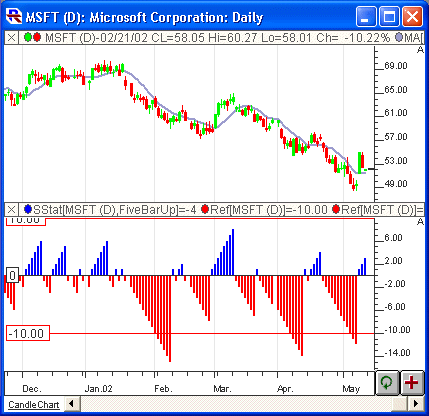Click the Mar. date axis label
The height and width of the screenshot is (416, 429).
coord(222,389)
